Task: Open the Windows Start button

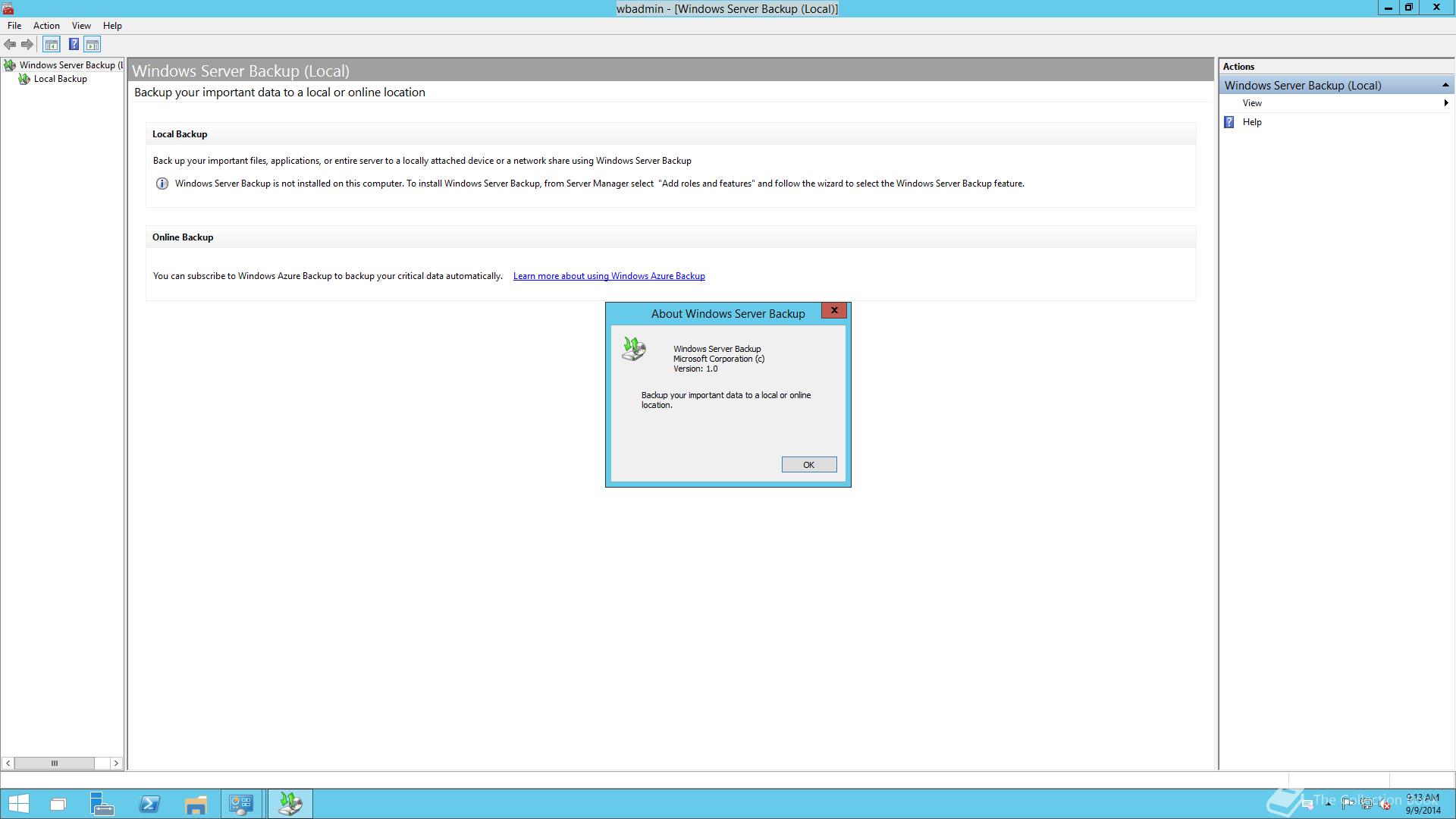Action: [18, 804]
